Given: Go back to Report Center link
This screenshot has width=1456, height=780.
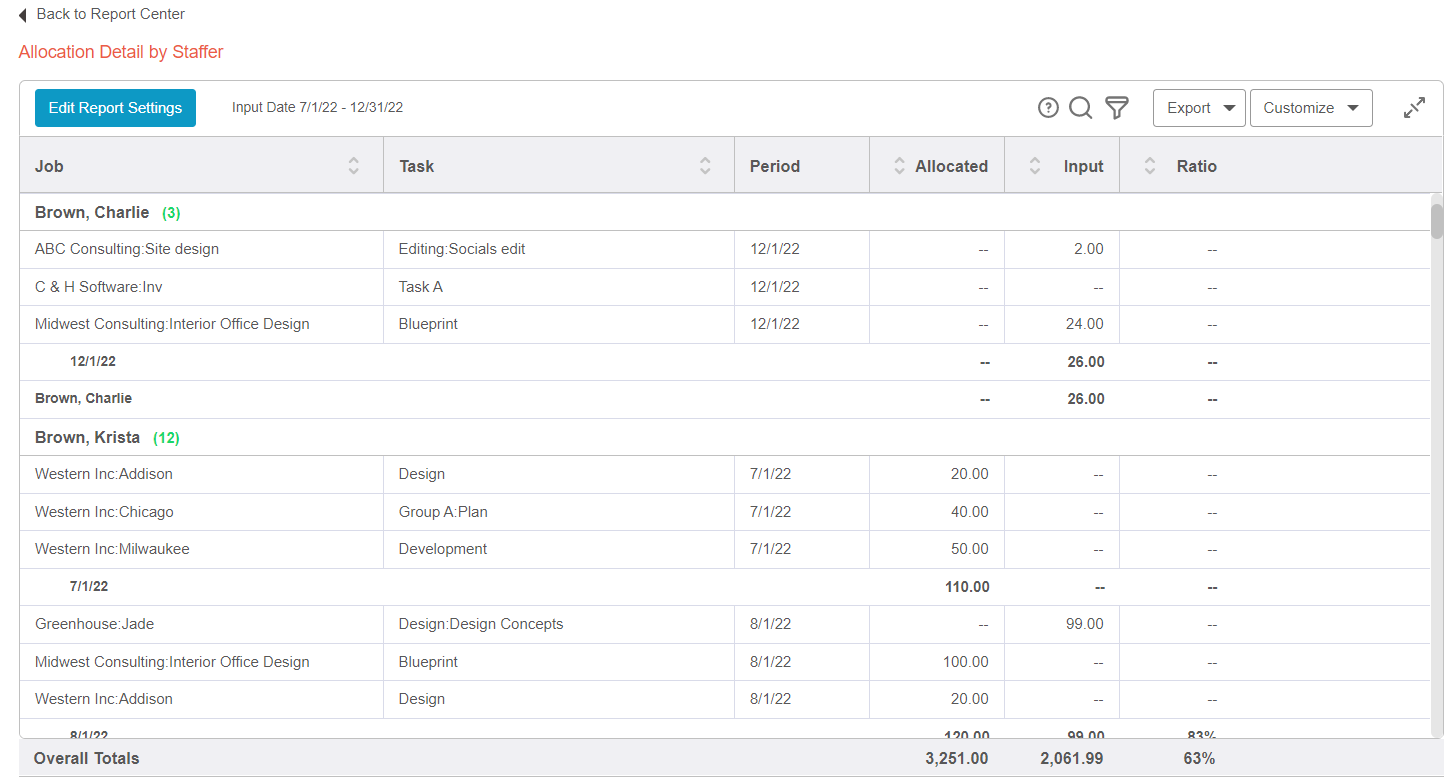Looking at the screenshot, I should click(x=110, y=15).
